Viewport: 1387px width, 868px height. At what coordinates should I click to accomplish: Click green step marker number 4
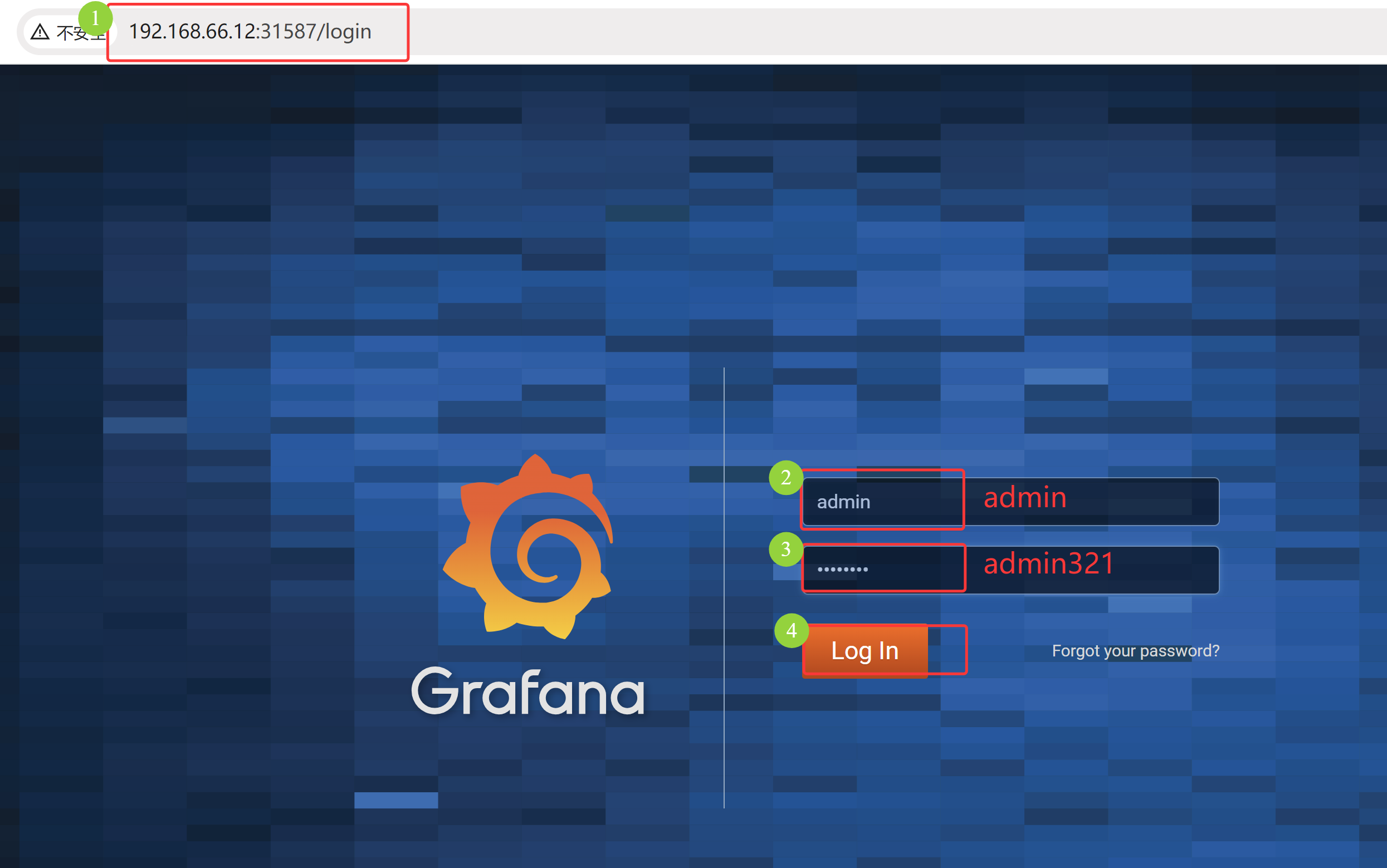coord(792,630)
